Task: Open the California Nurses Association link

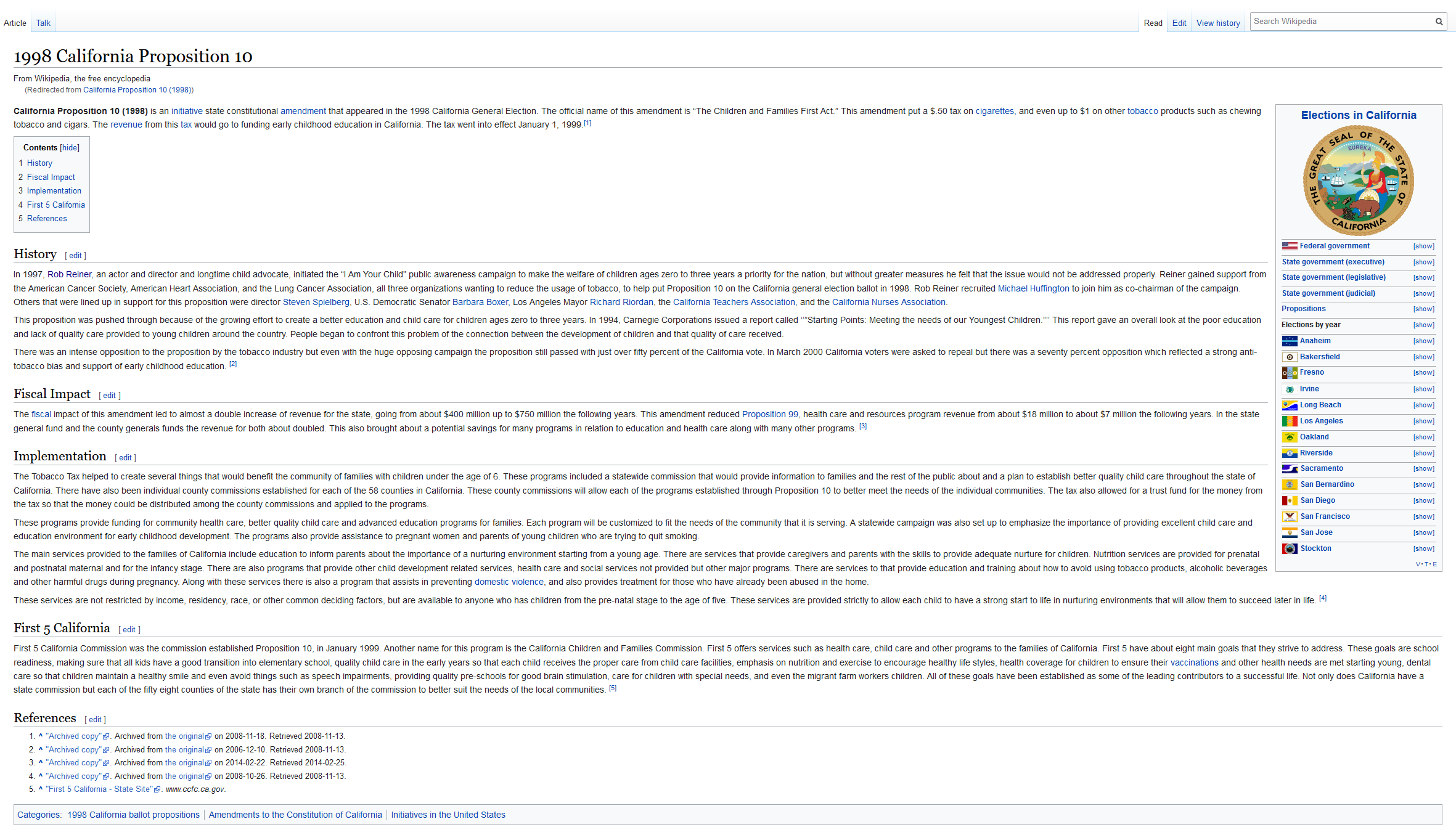Action: (x=888, y=303)
